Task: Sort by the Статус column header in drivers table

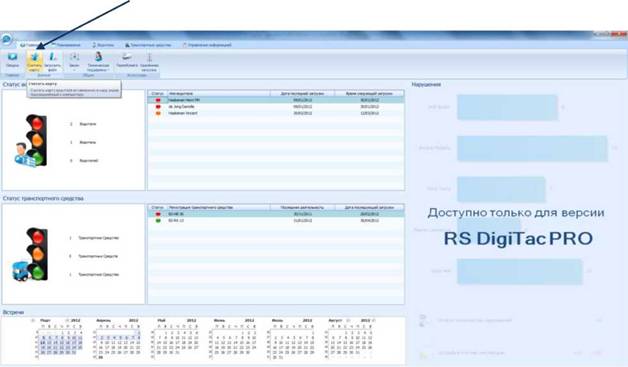Action: 157,93
